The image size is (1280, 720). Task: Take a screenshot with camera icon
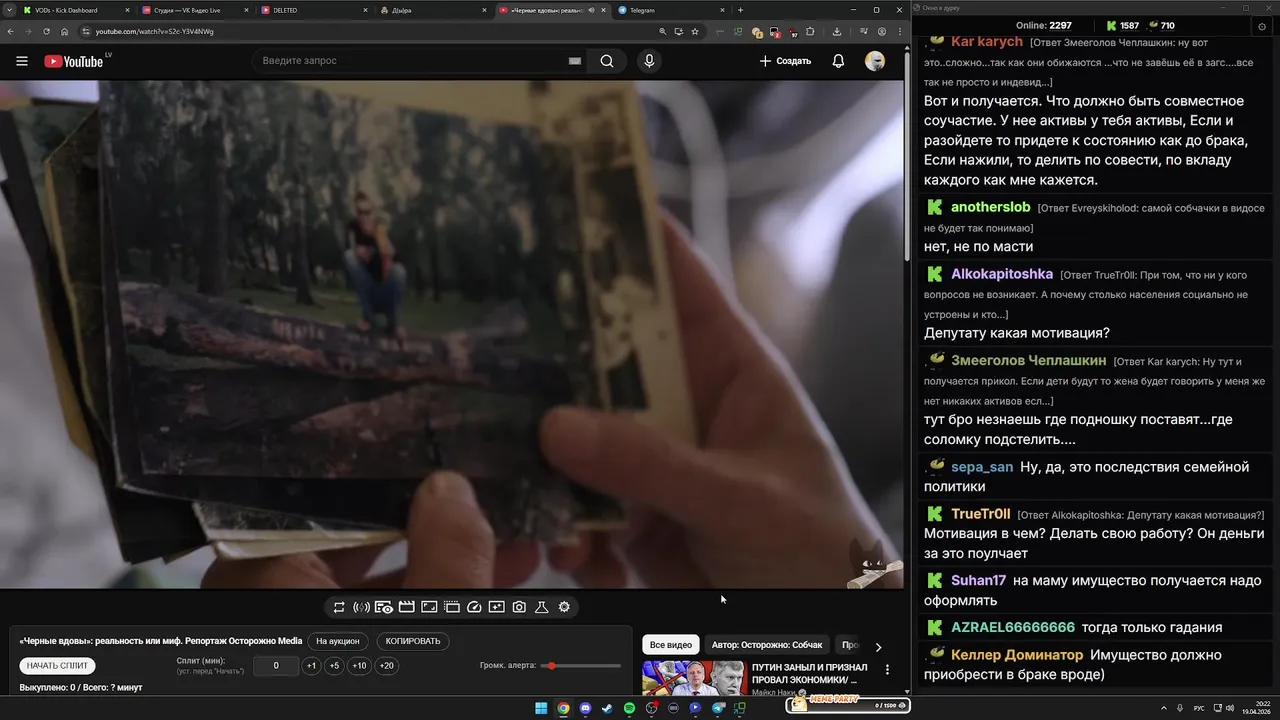[x=519, y=607]
